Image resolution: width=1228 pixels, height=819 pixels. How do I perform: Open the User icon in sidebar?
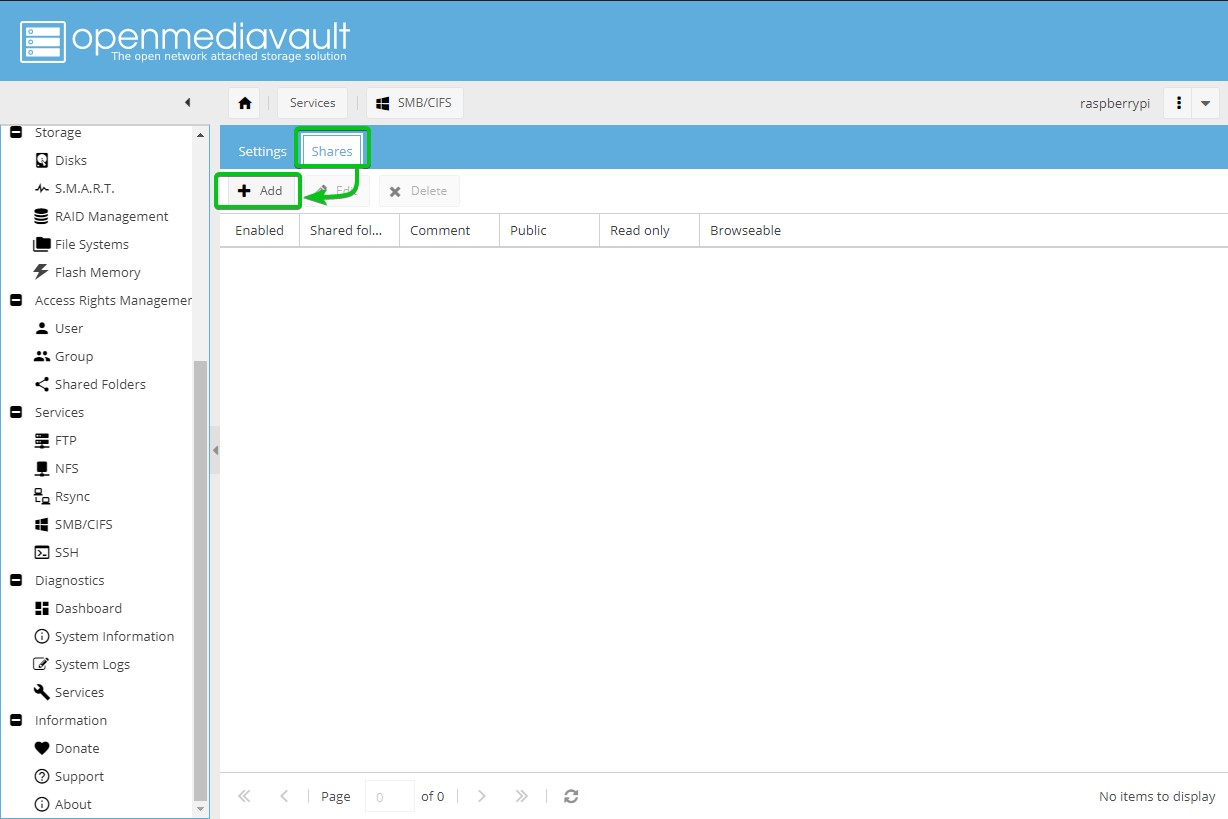point(42,328)
